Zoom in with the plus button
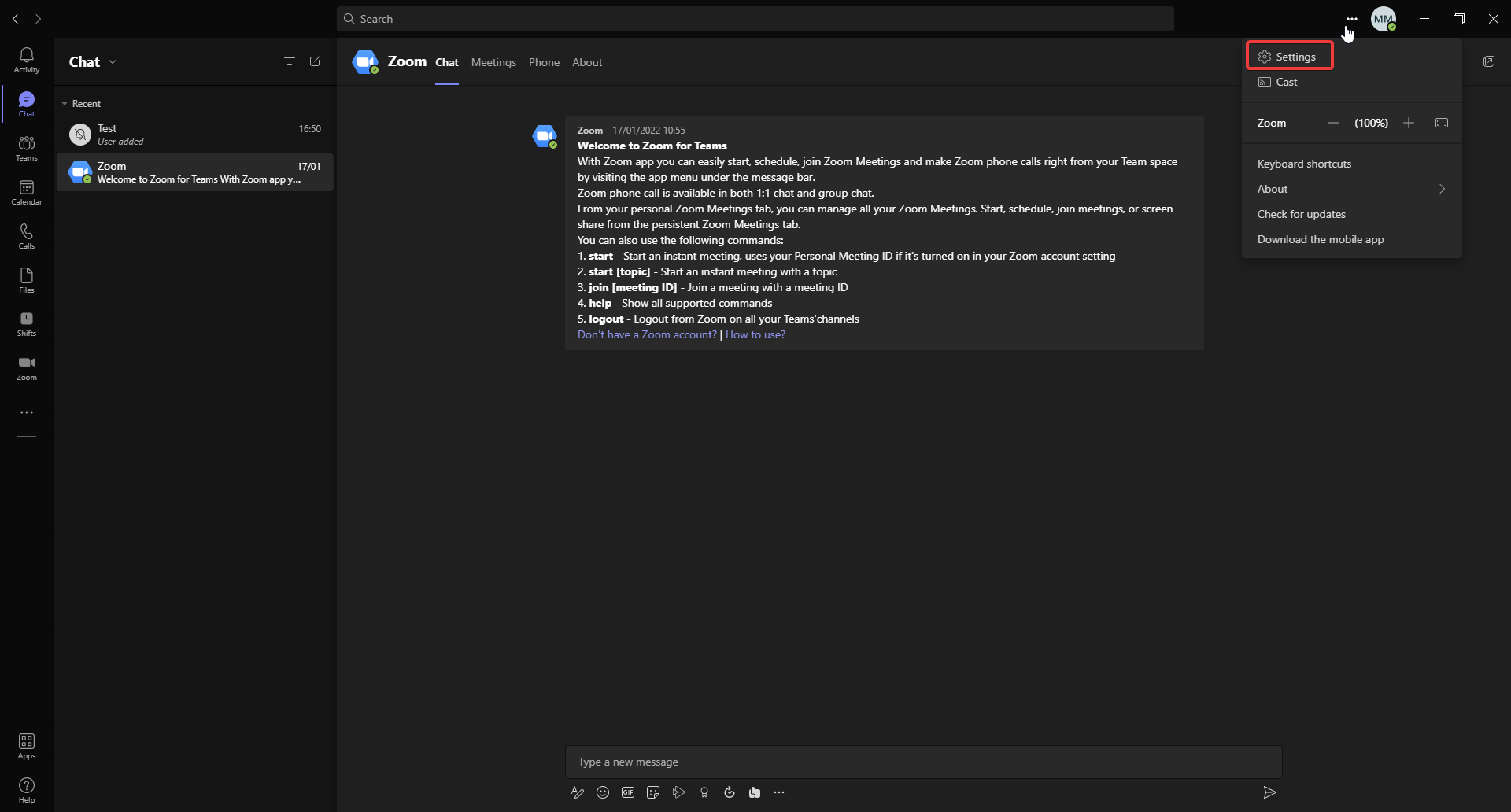The image size is (1511, 812). pyautogui.click(x=1409, y=123)
